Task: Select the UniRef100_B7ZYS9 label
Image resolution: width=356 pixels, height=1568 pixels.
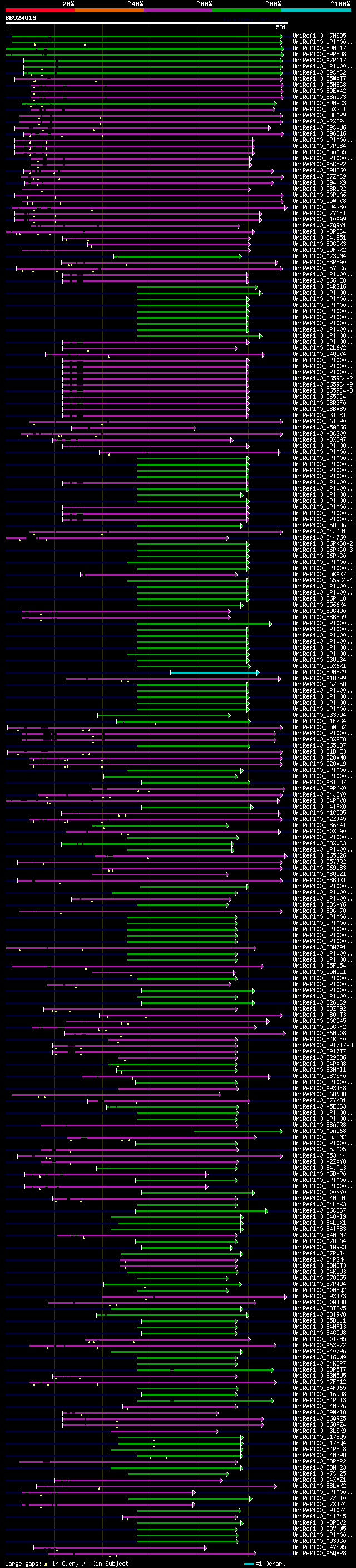Action: tap(319, 176)
